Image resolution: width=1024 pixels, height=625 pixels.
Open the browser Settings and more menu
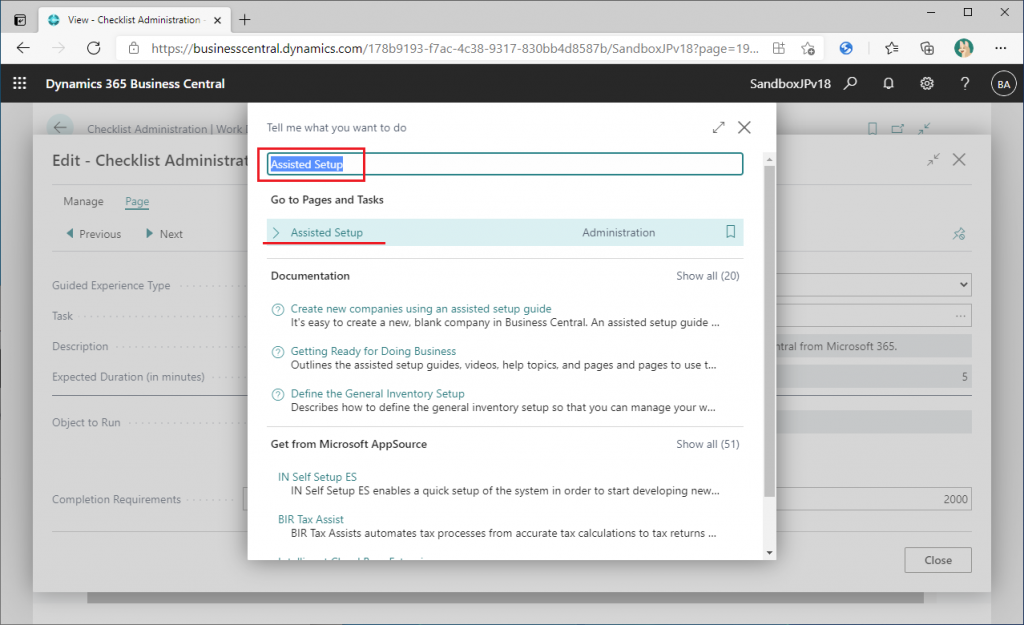click(x=1000, y=48)
